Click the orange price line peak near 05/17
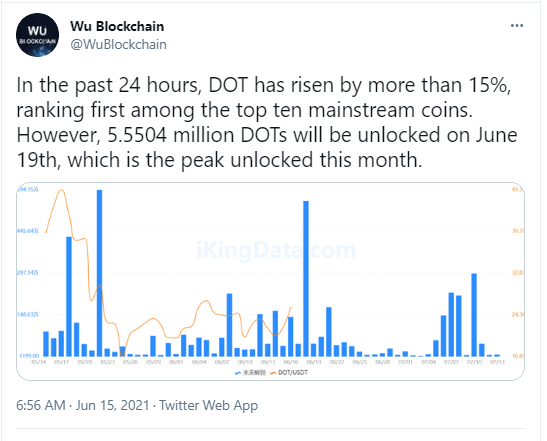 point(62,190)
